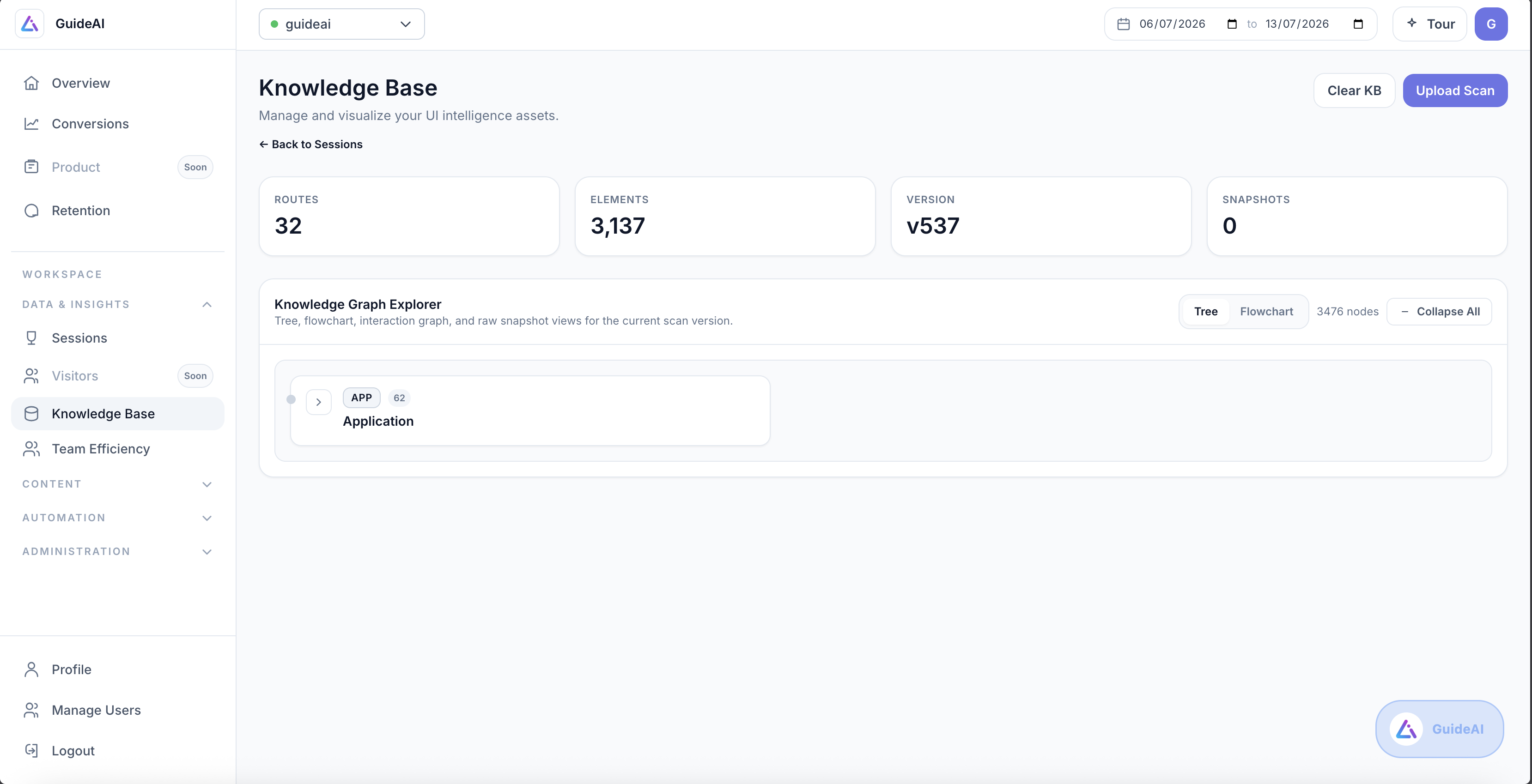Switch to Flowchart view
This screenshot has width=1532, height=784.
coord(1266,312)
